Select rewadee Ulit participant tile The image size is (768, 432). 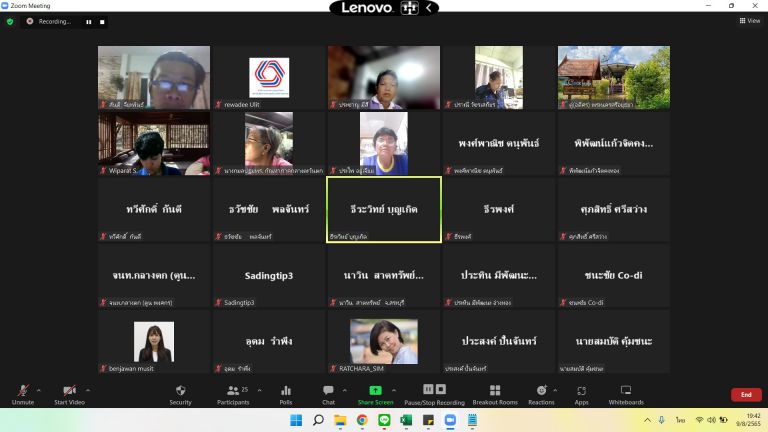click(x=269, y=77)
